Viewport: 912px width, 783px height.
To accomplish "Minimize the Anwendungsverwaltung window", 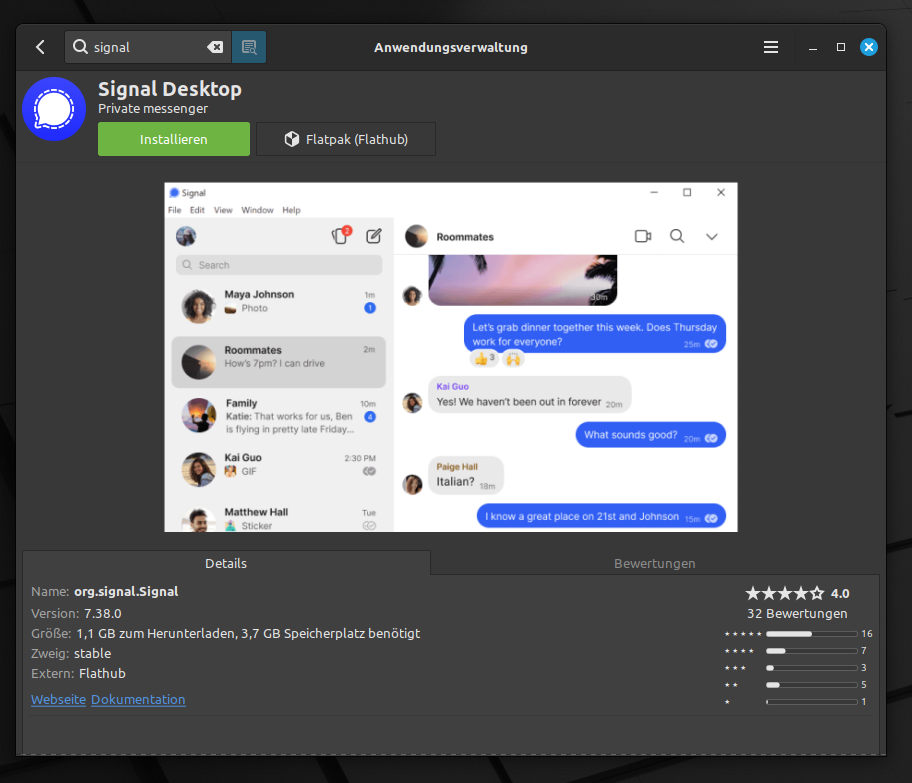I will coord(813,48).
